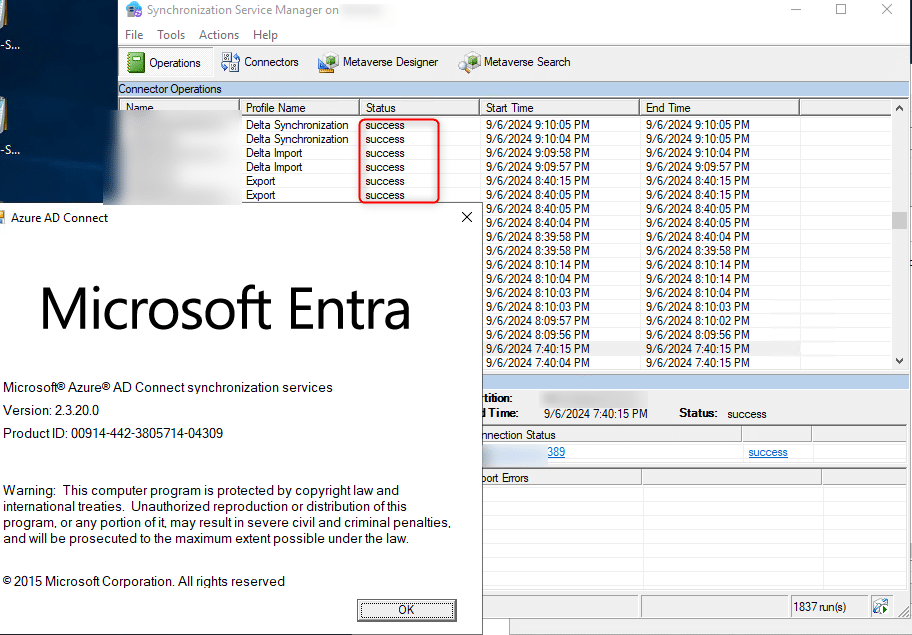912x635 pixels.
Task: Click the Connection Status section header
Action: pyautogui.click(x=611, y=434)
